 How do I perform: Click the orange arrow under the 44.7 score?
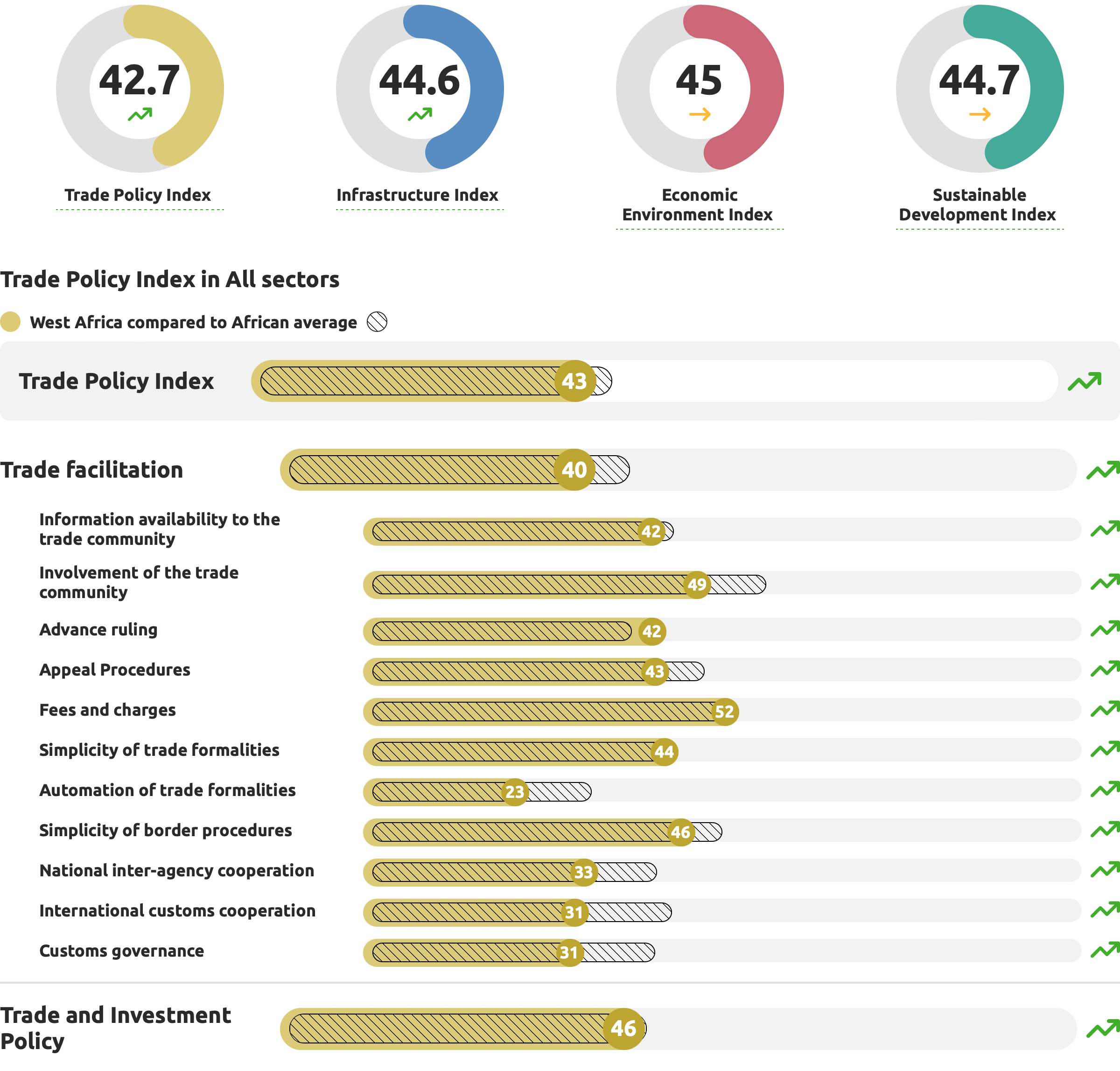pos(980,115)
